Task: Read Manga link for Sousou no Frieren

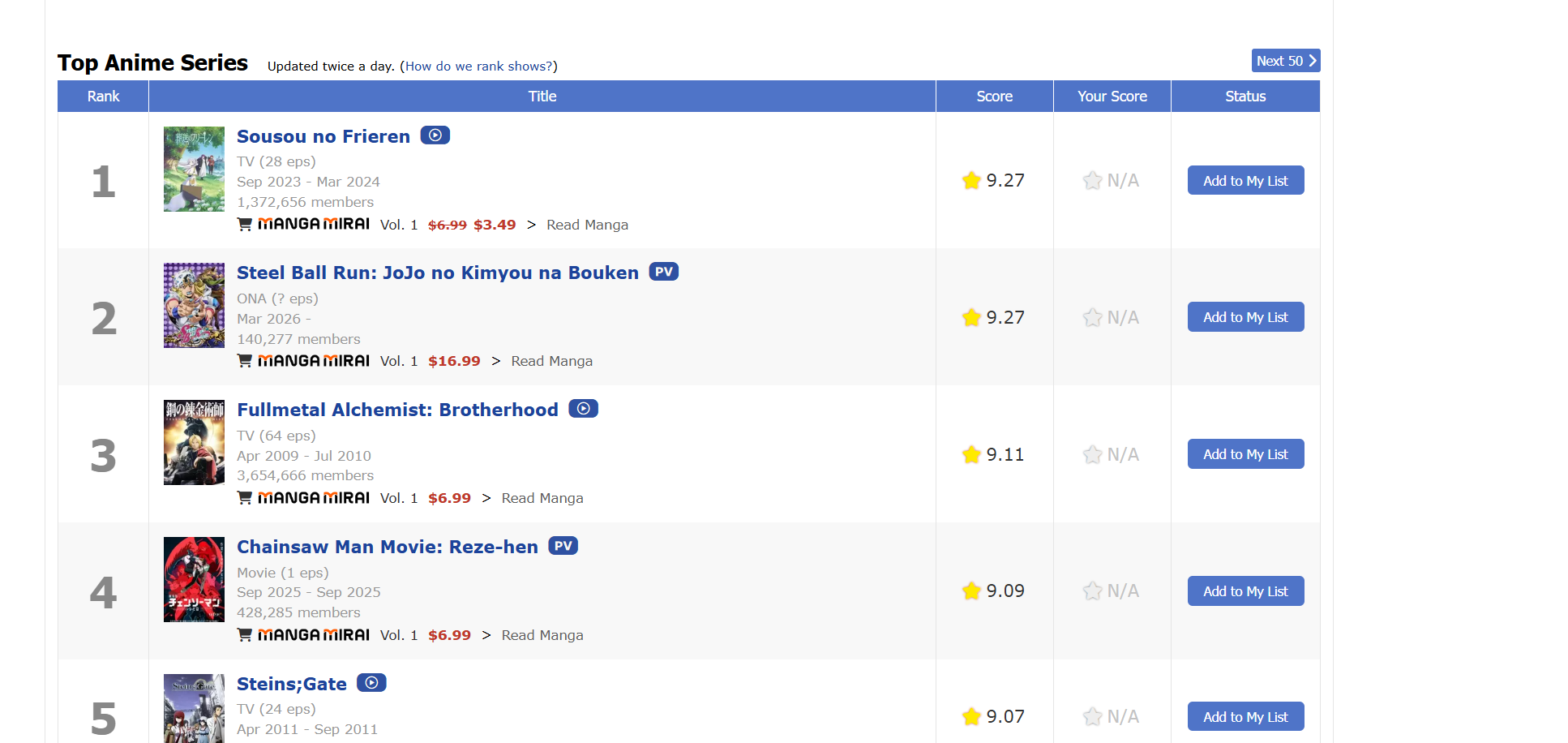Action: point(587,225)
